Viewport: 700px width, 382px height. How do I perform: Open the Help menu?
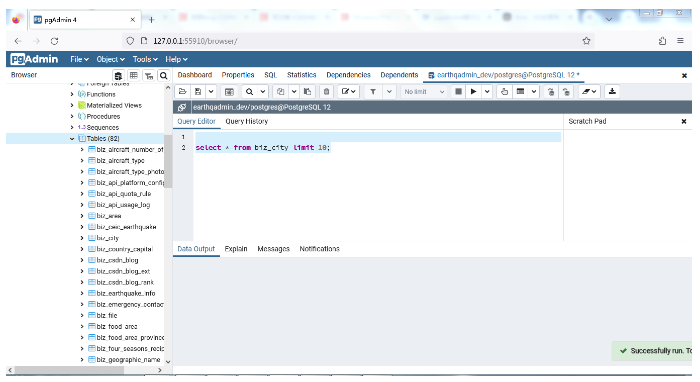click(176, 59)
